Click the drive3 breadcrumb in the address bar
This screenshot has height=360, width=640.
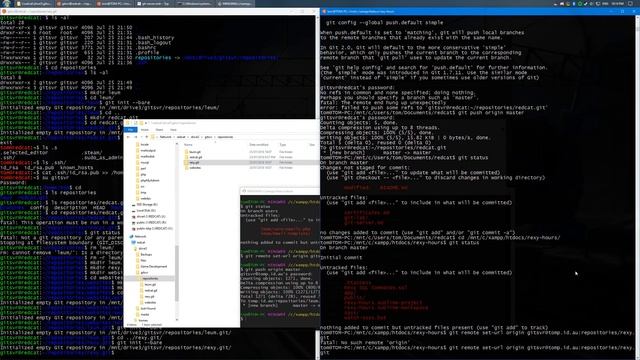click(x=195, y=137)
